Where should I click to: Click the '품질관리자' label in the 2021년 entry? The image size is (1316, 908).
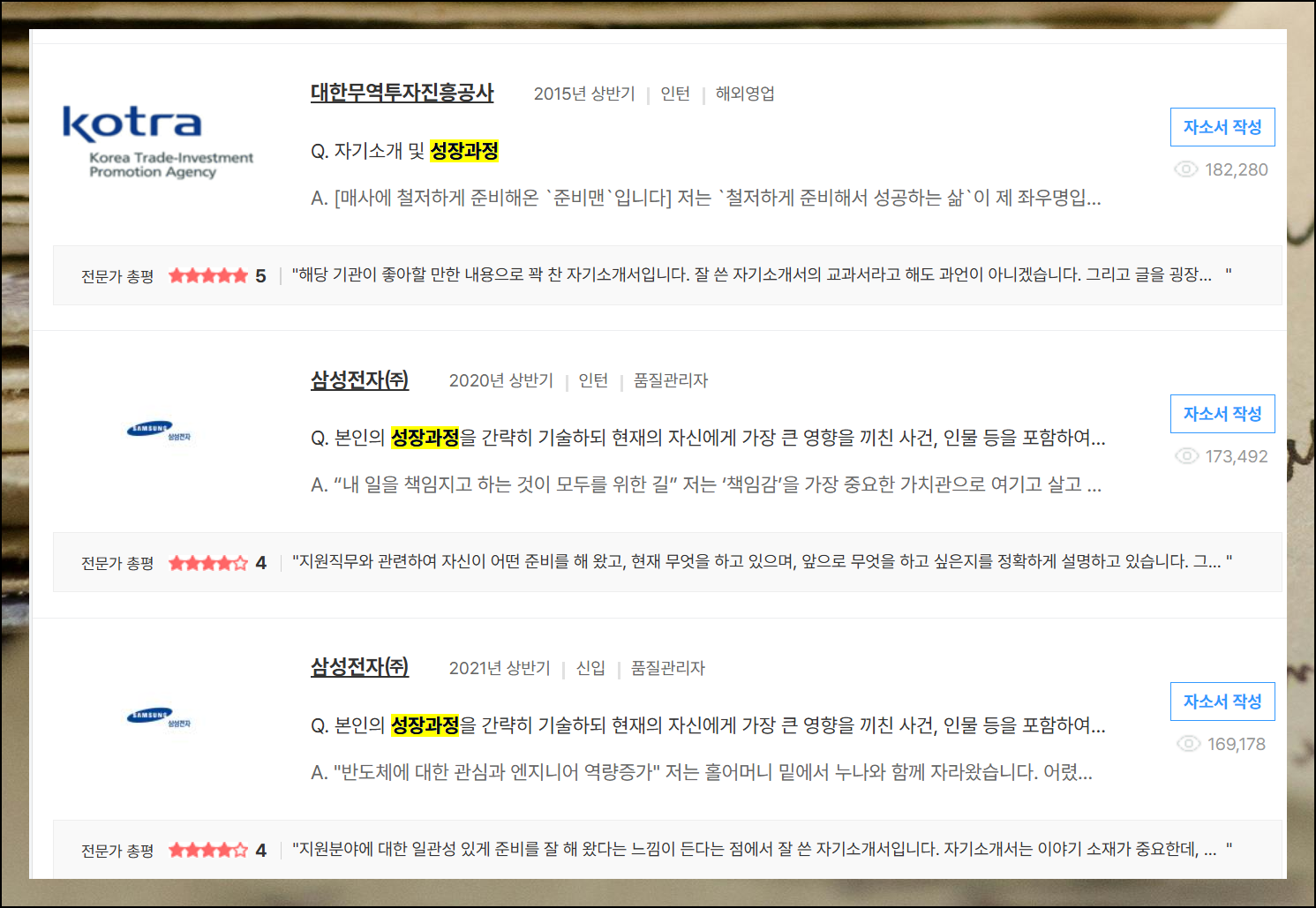(668, 668)
